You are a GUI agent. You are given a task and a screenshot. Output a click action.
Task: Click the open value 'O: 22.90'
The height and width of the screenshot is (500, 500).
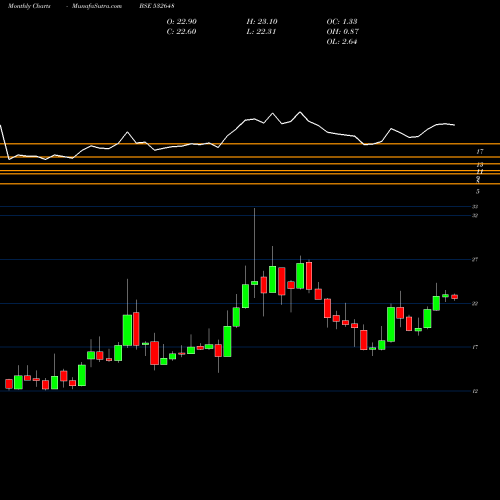pyautogui.click(x=182, y=22)
